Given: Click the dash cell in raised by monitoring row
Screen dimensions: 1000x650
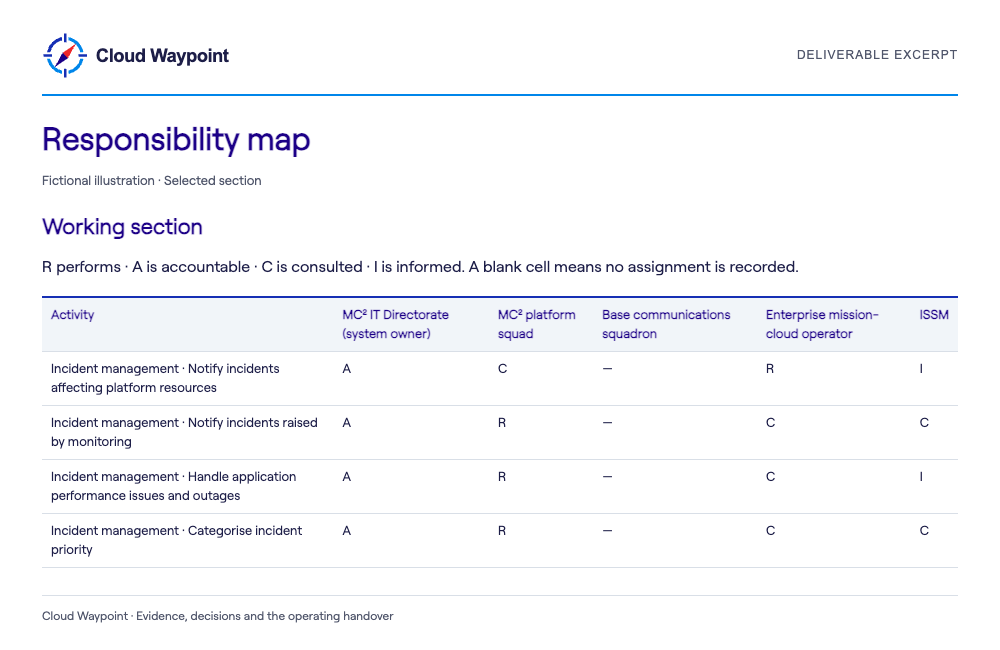Looking at the screenshot, I should tap(607, 423).
